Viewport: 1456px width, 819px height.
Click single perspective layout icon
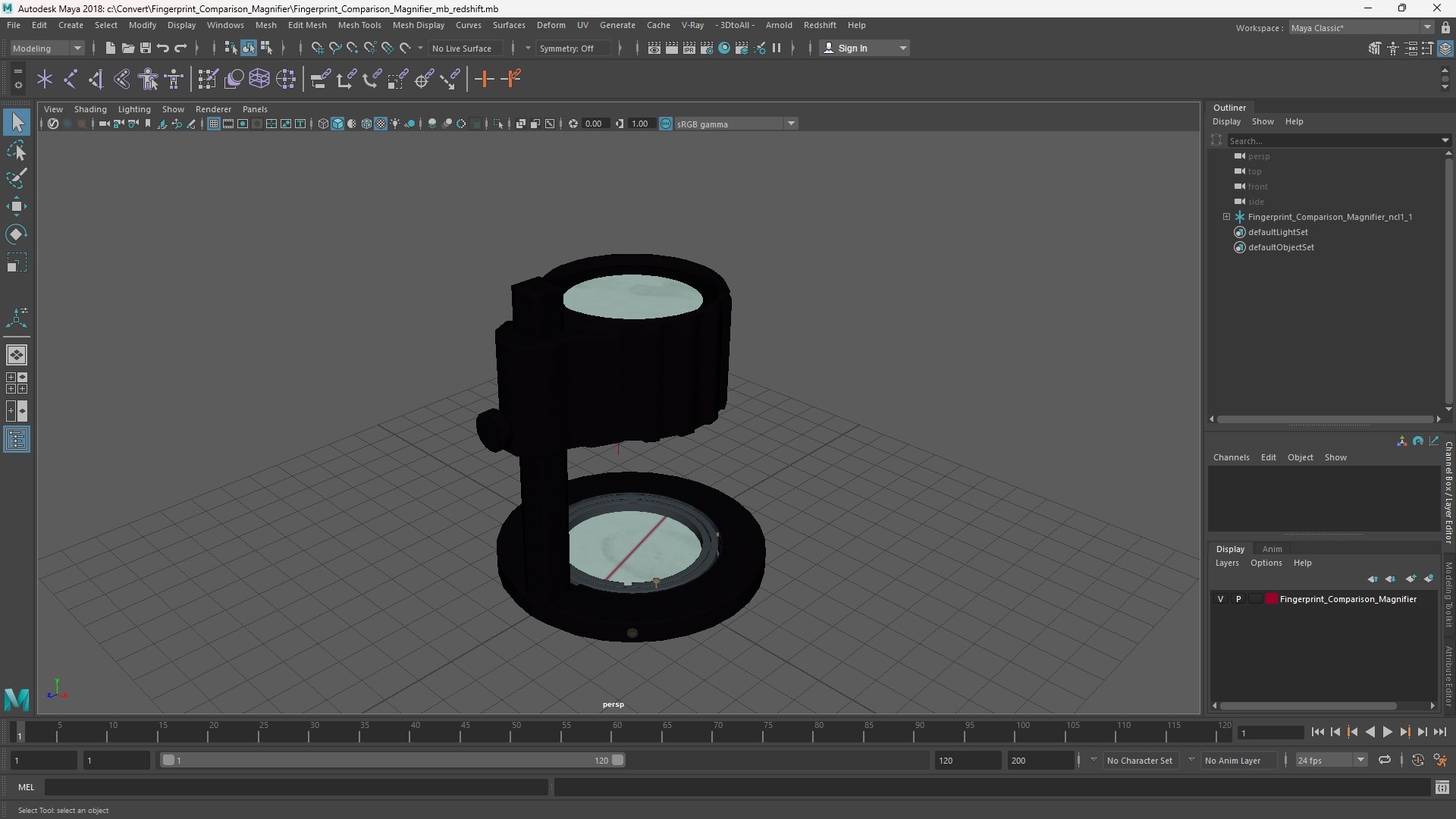point(17,355)
